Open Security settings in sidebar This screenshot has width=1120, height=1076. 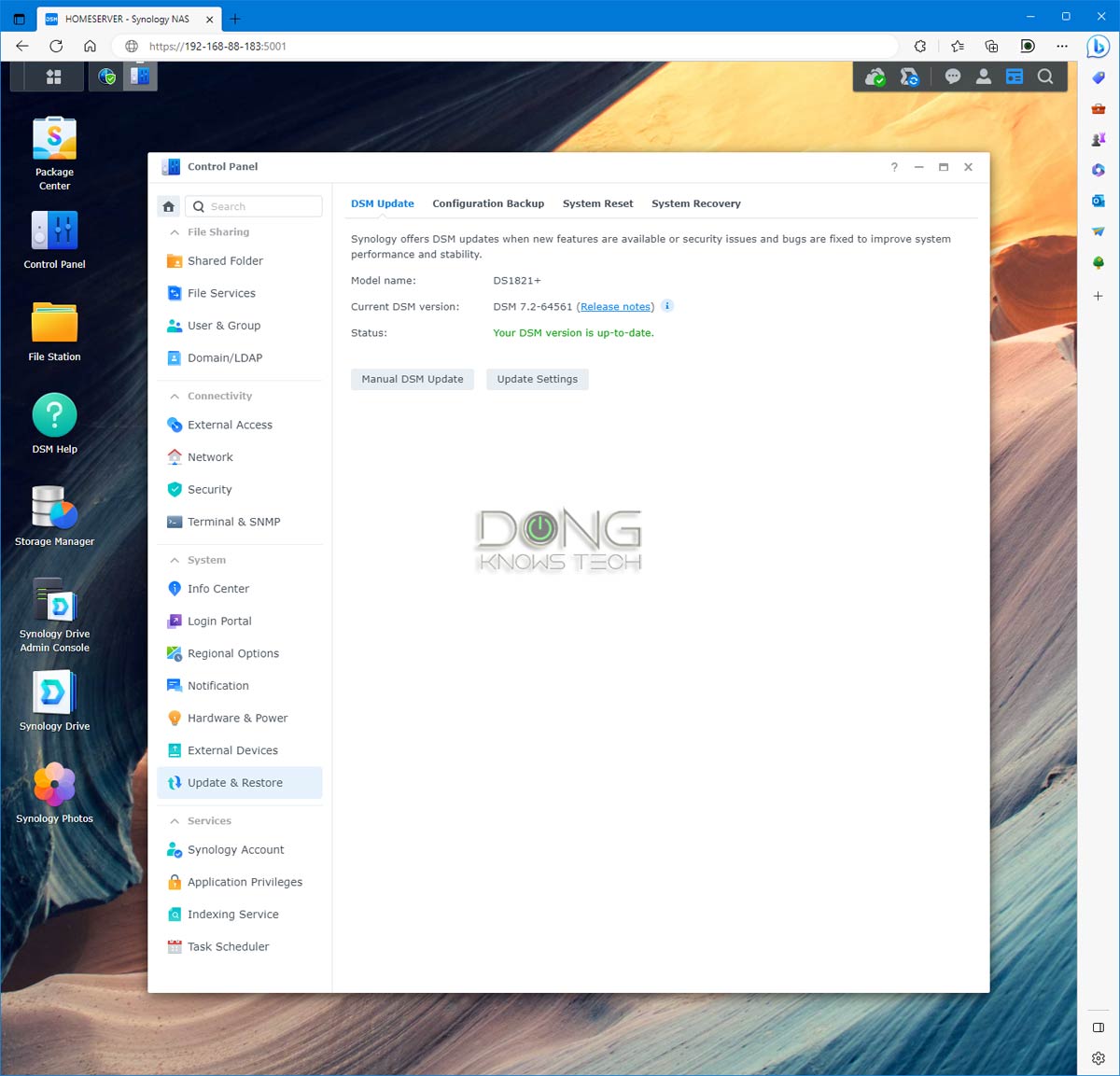point(239,489)
